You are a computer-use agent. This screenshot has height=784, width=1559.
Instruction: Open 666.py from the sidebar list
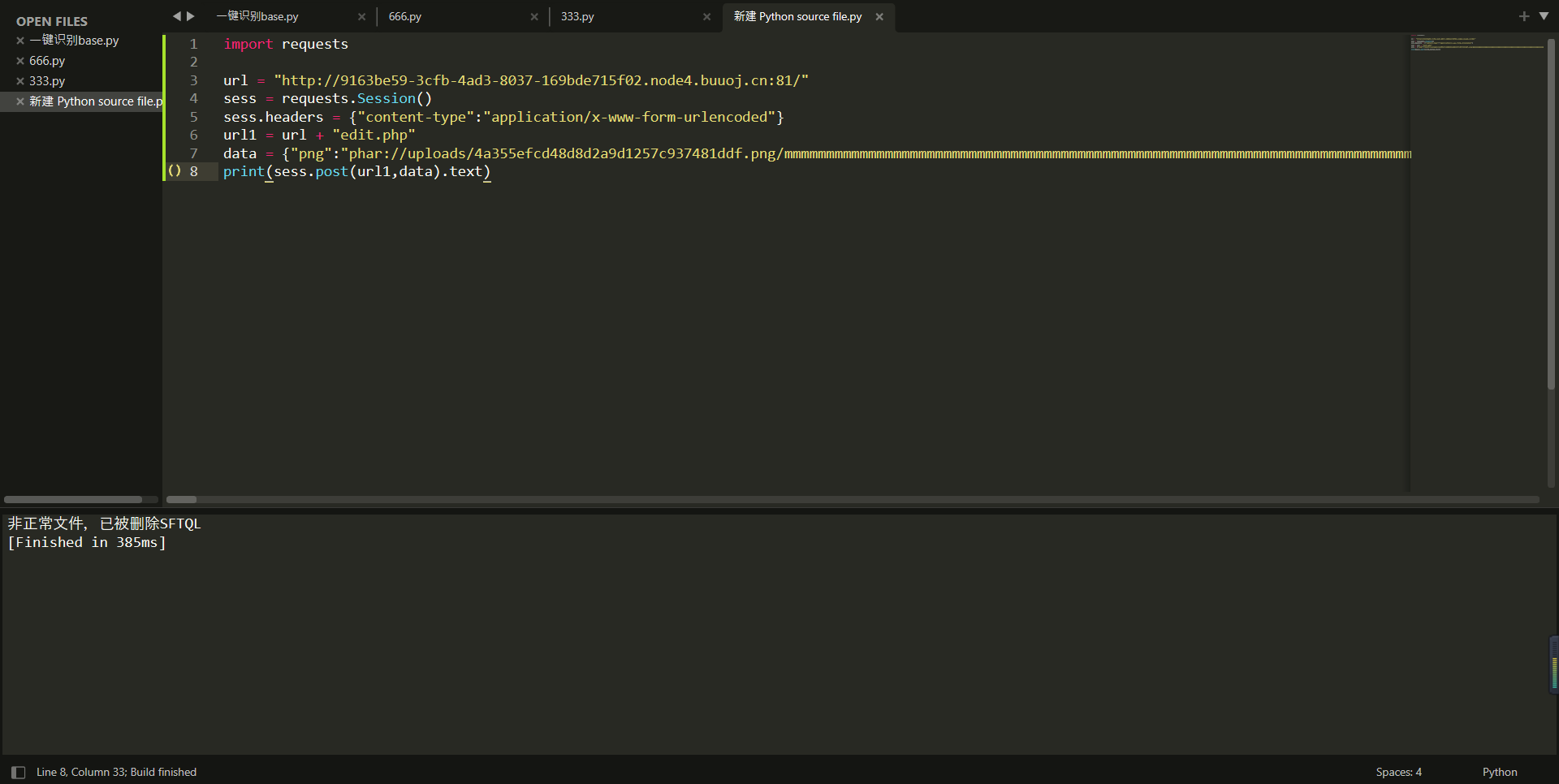[x=47, y=61]
